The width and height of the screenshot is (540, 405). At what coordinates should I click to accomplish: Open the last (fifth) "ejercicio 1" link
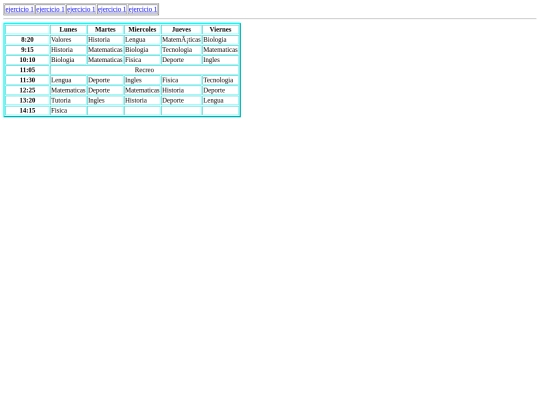pos(143,9)
